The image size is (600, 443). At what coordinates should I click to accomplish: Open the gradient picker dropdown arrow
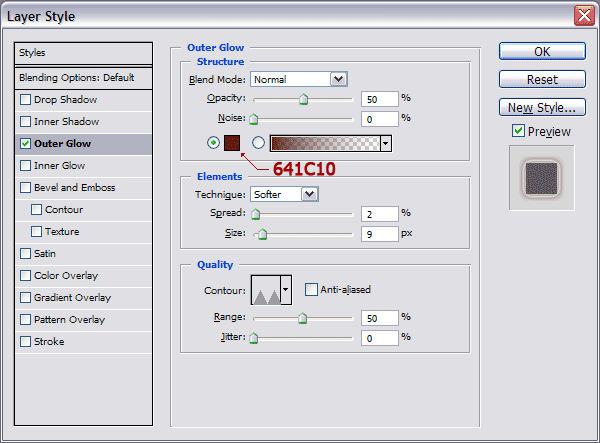click(385, 143)
